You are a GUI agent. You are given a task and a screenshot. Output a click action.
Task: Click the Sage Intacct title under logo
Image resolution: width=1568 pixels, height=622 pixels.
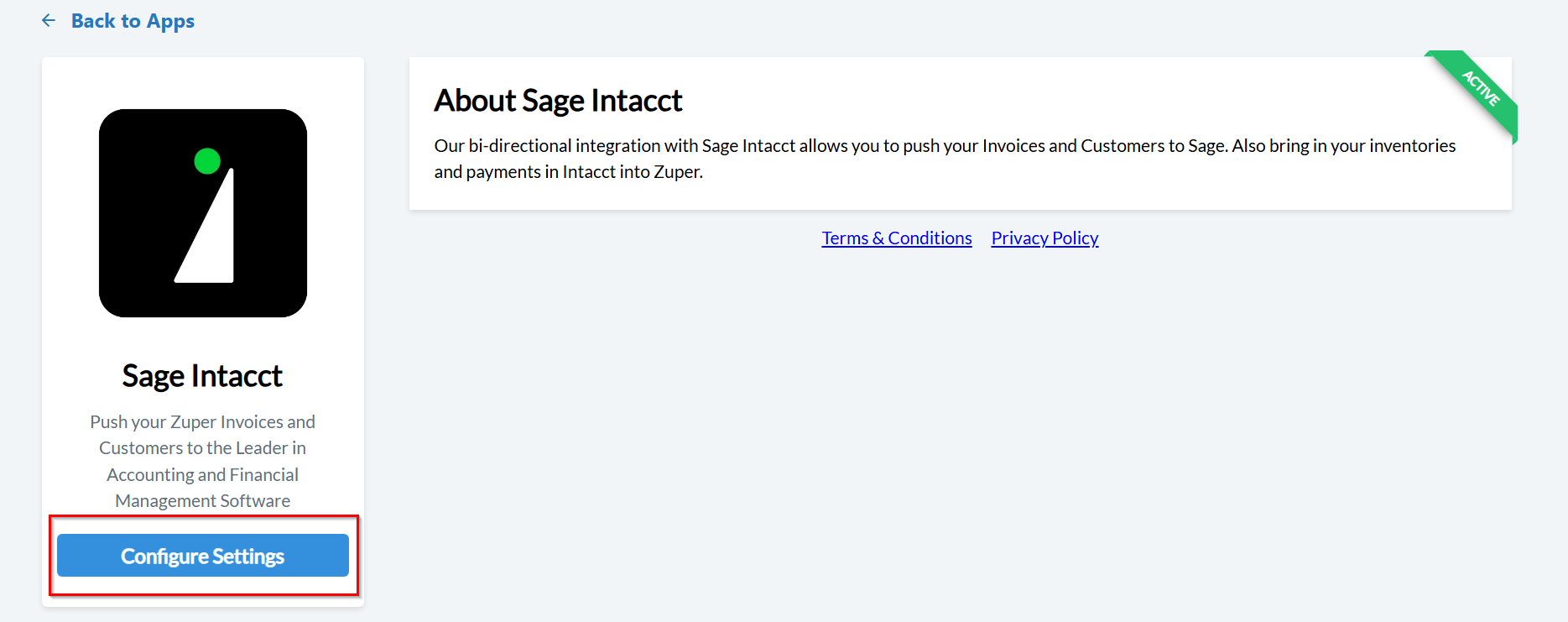202,376
